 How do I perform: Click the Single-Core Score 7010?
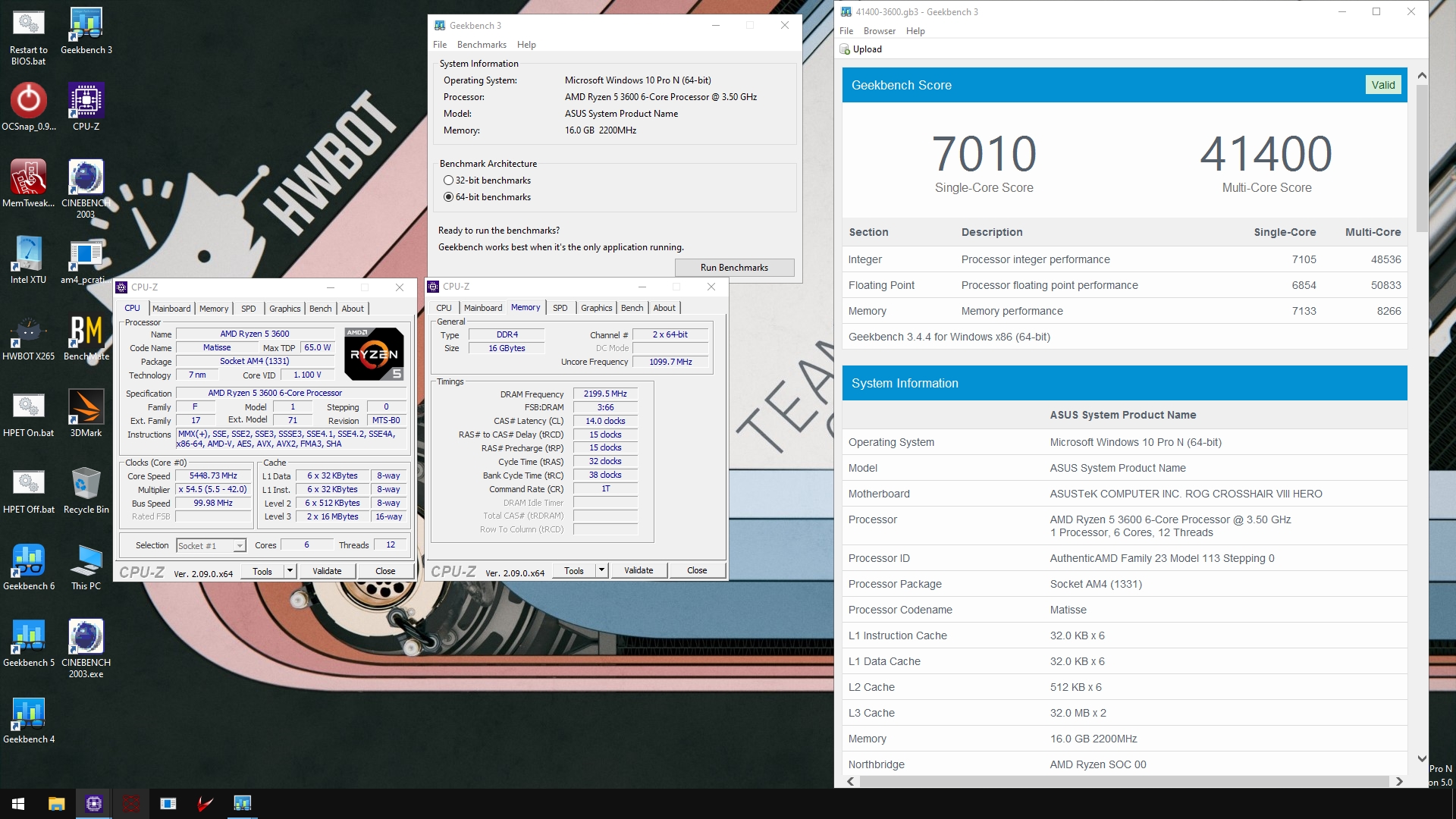pos(984,154)
